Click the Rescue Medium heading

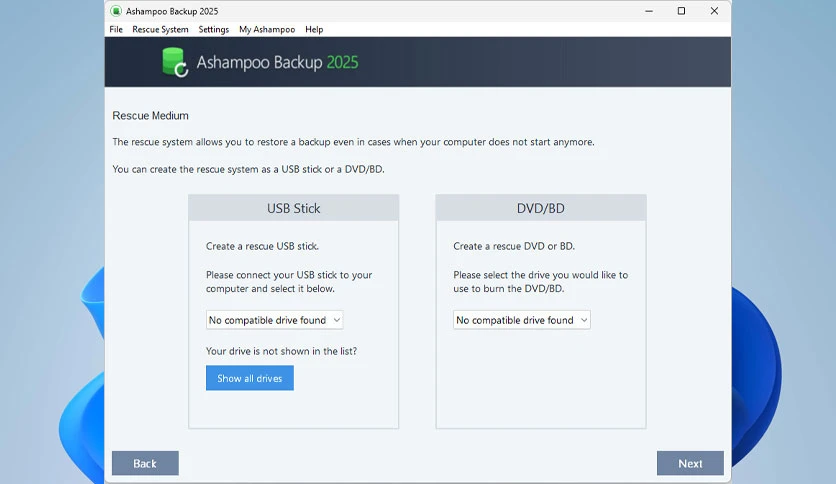click(150, 116)
